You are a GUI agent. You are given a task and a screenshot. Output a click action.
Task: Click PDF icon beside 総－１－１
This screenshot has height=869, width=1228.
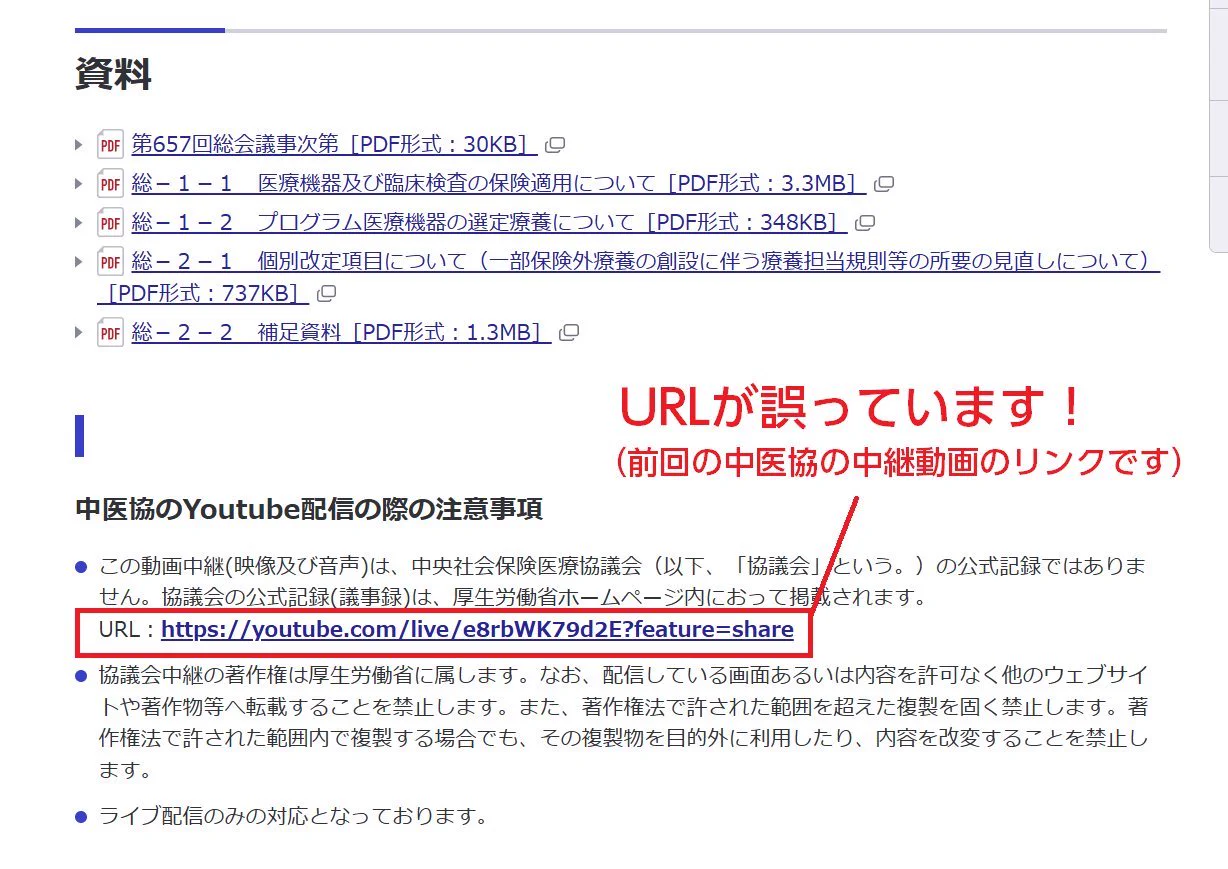coord(110,183)
